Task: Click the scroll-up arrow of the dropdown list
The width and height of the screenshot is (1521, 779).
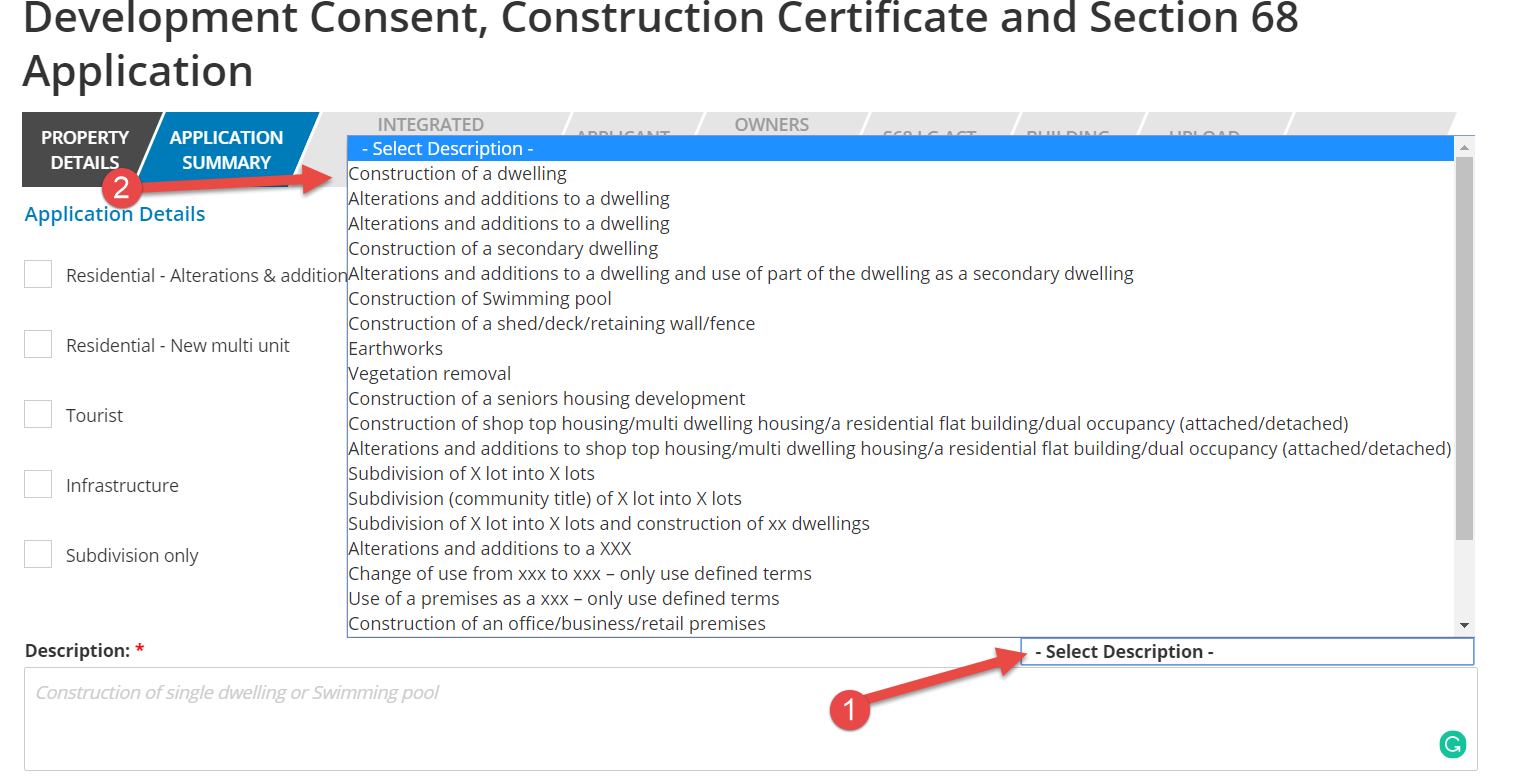Action: point(1465,147)
